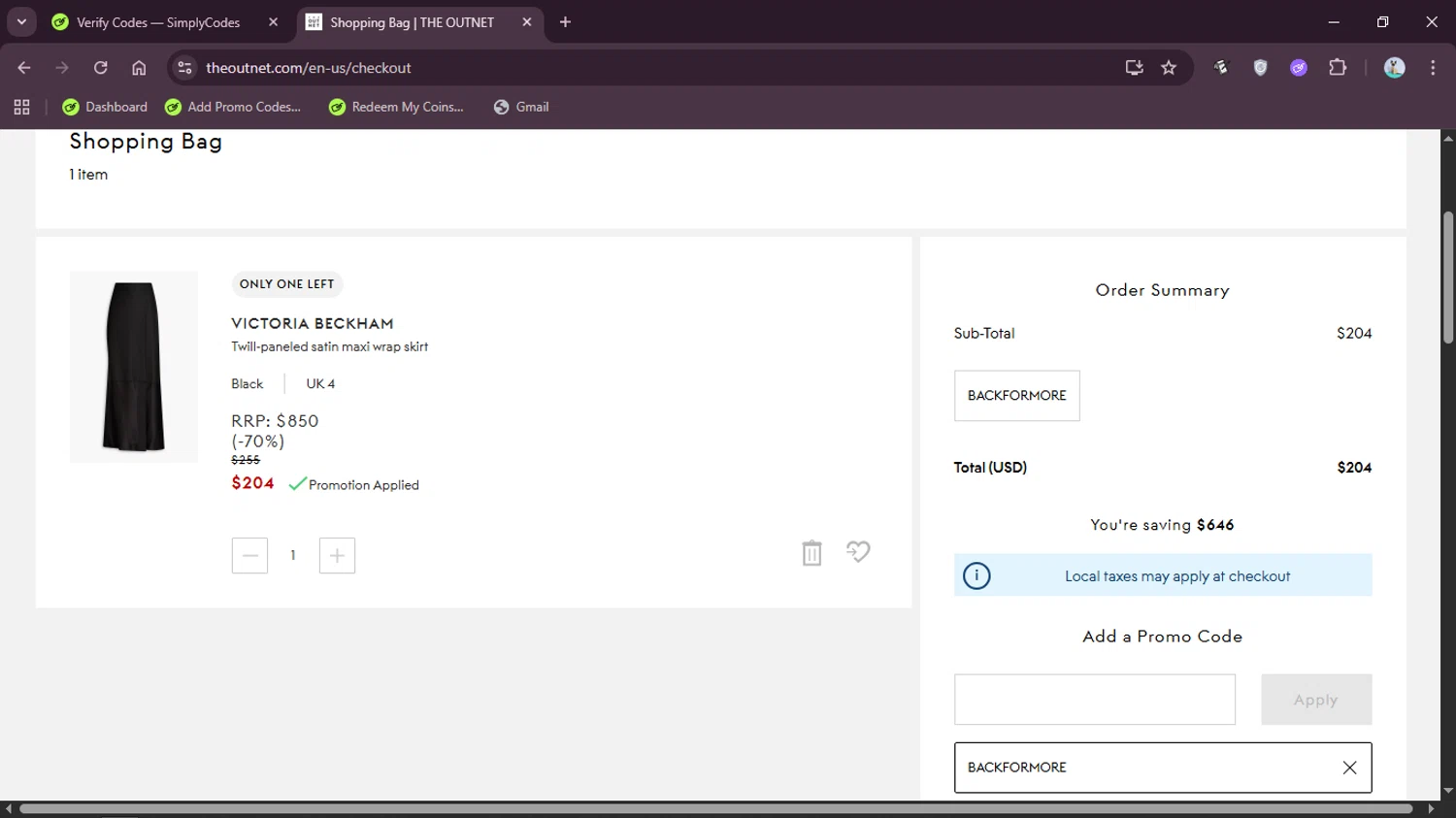
Task: Open the tab search dropdown arrow
Action: [x=21, y=21]
